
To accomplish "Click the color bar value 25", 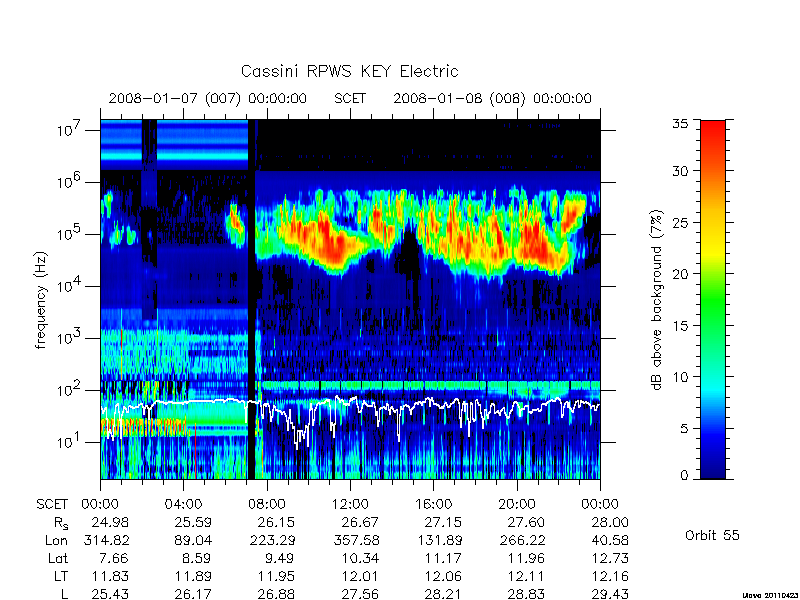I will point(680,222).
